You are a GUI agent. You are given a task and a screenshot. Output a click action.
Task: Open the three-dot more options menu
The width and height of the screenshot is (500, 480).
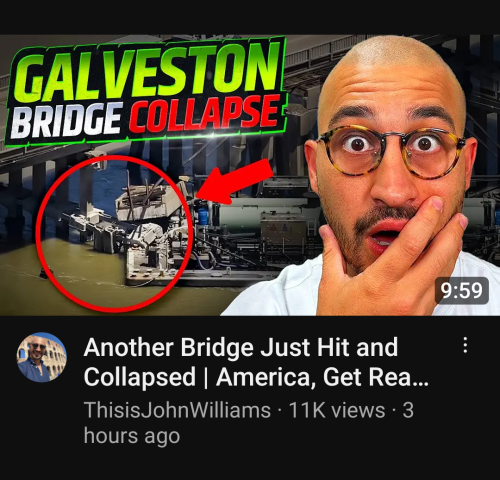(x=465, y=345)
